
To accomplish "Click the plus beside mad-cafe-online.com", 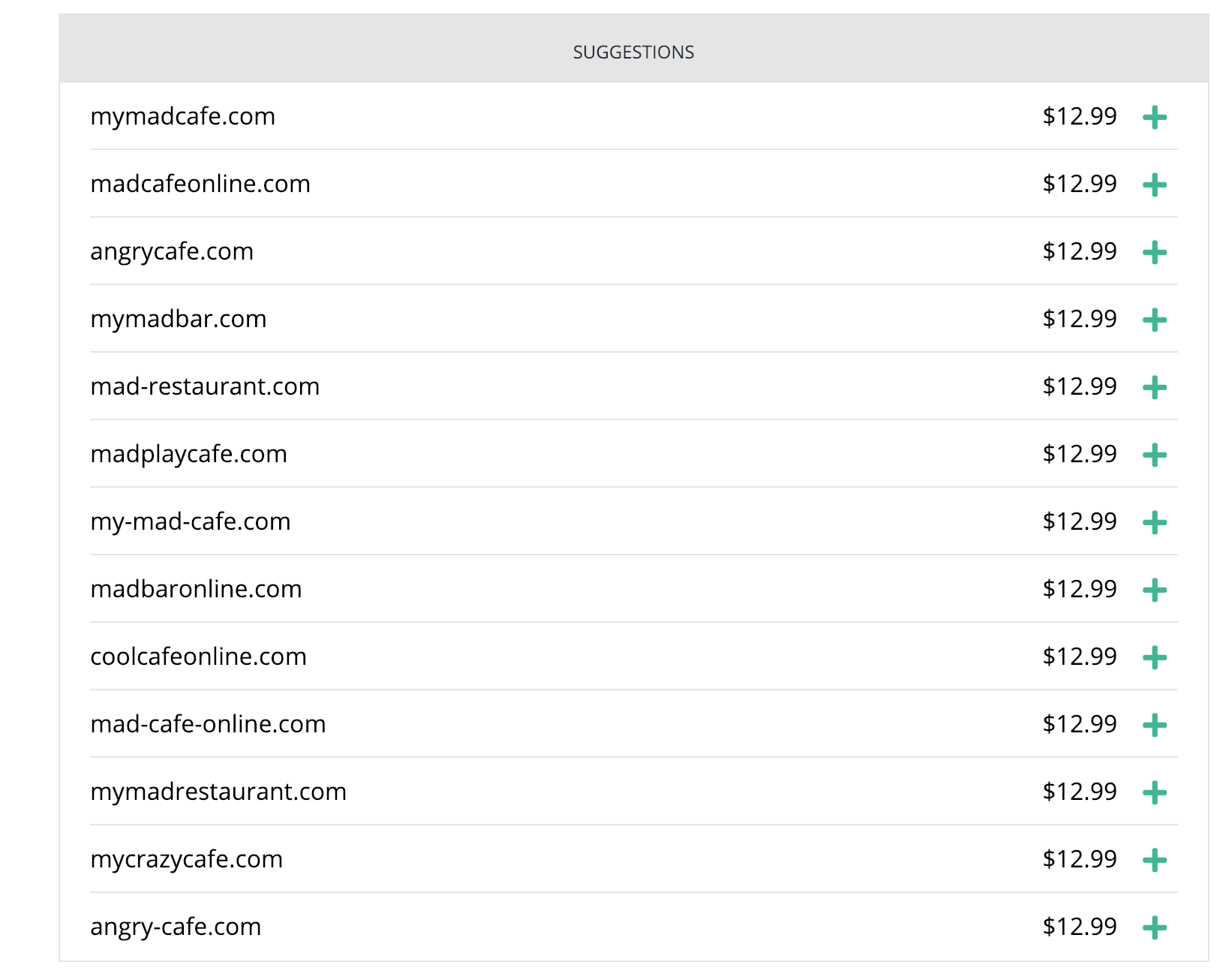I will (1154, 725).
